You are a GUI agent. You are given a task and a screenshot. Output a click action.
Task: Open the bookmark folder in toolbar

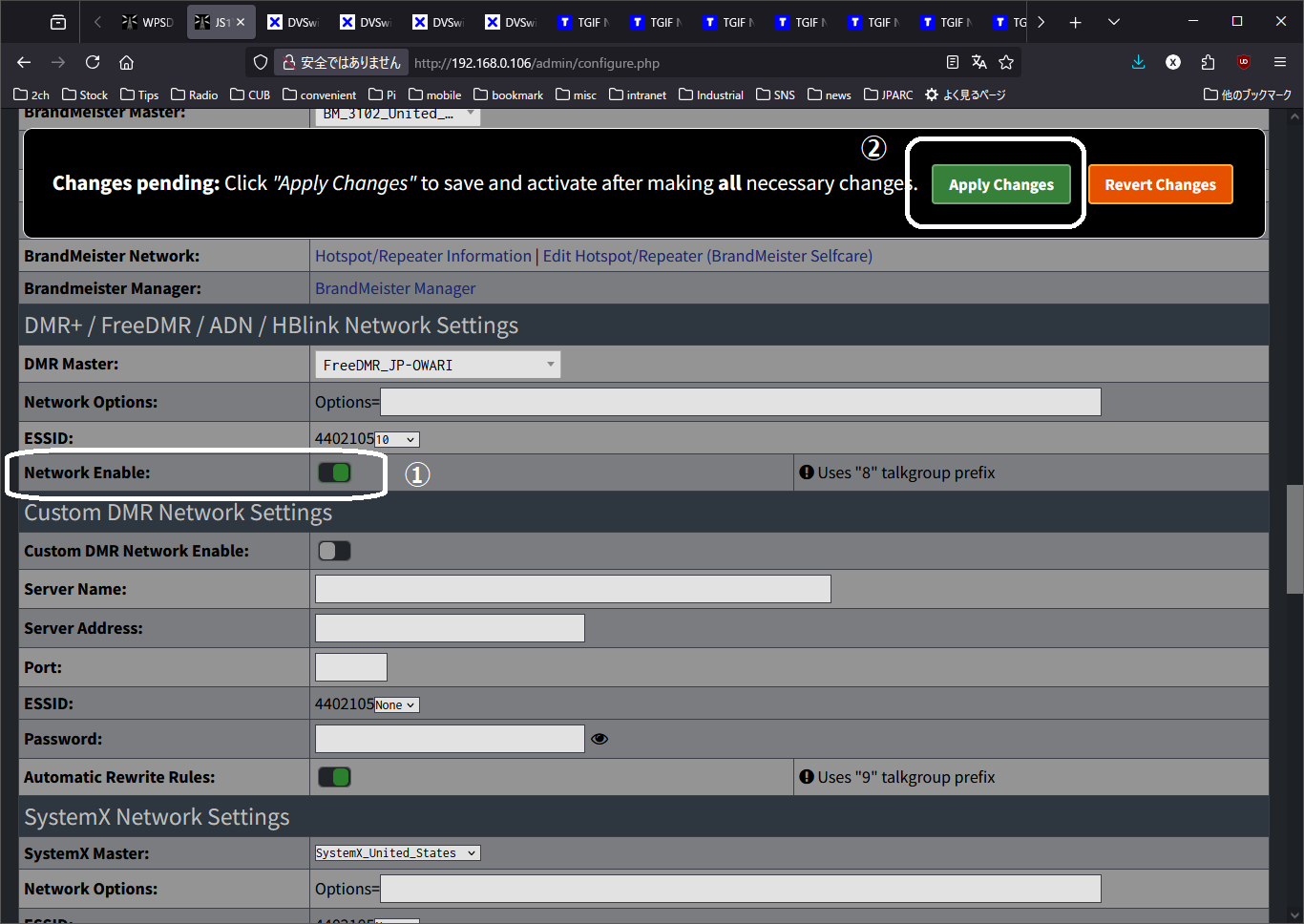click(x=508, y=94)
